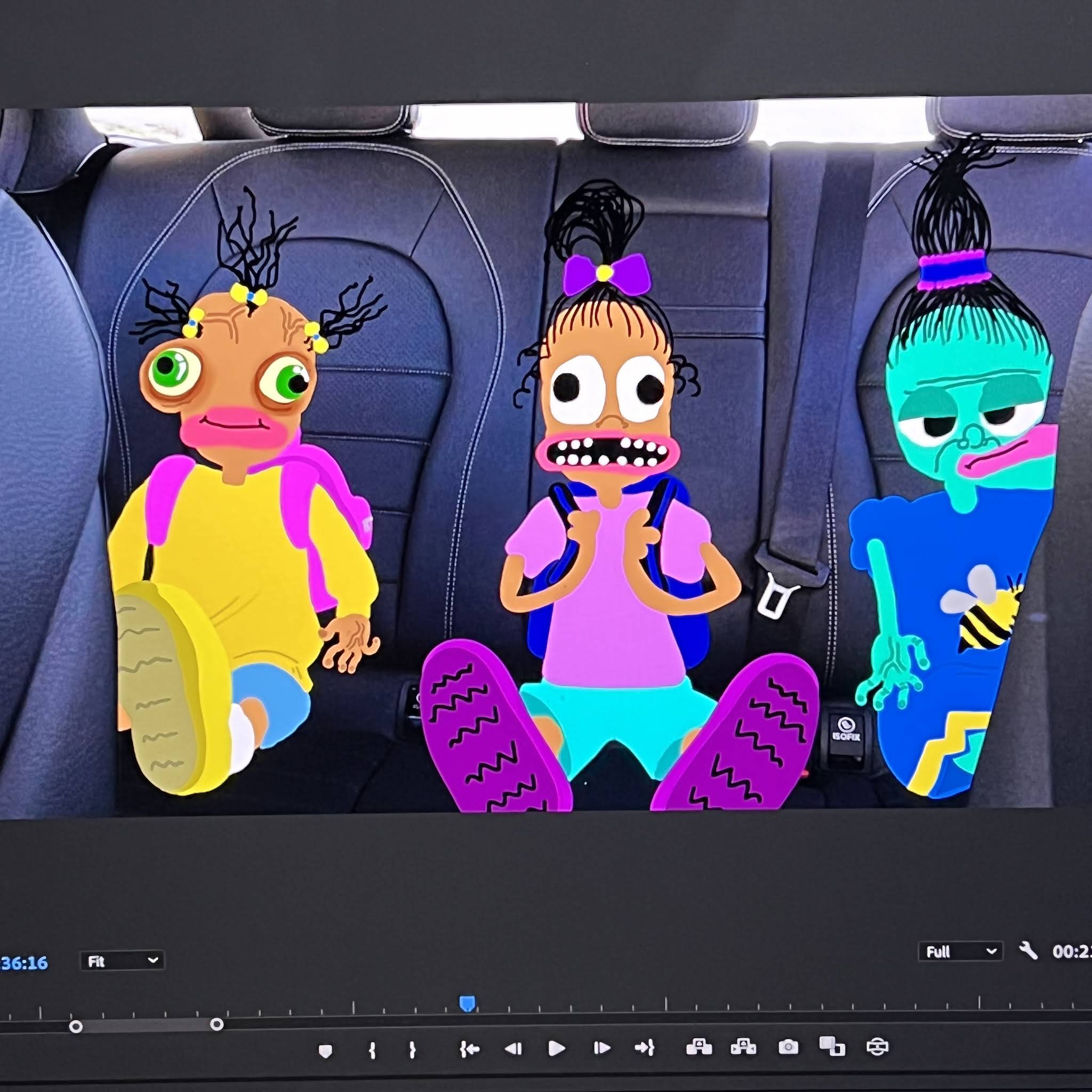Open the Comparison View icon

(x=832, y=1046)
